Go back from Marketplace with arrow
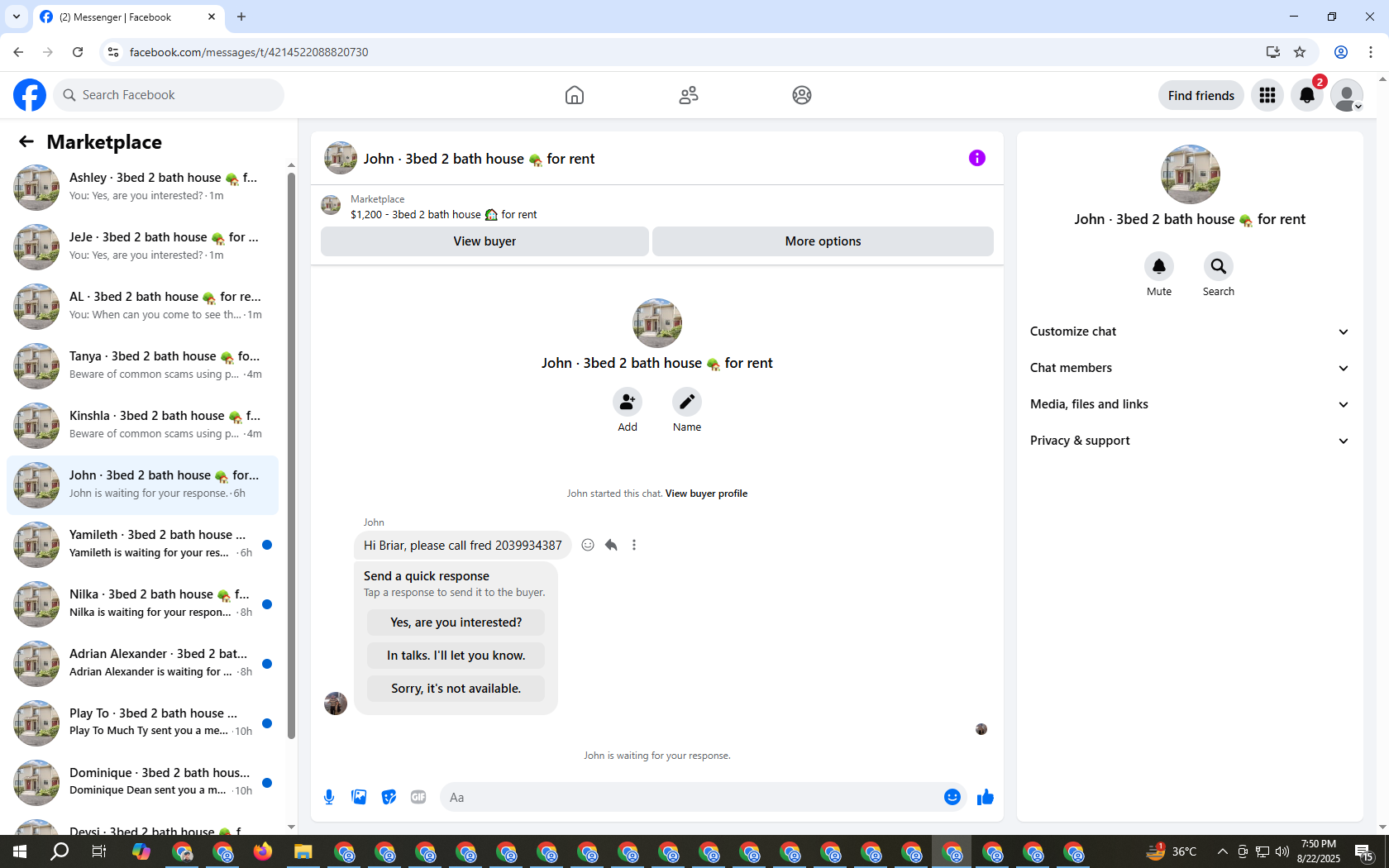 pos(26,141)
